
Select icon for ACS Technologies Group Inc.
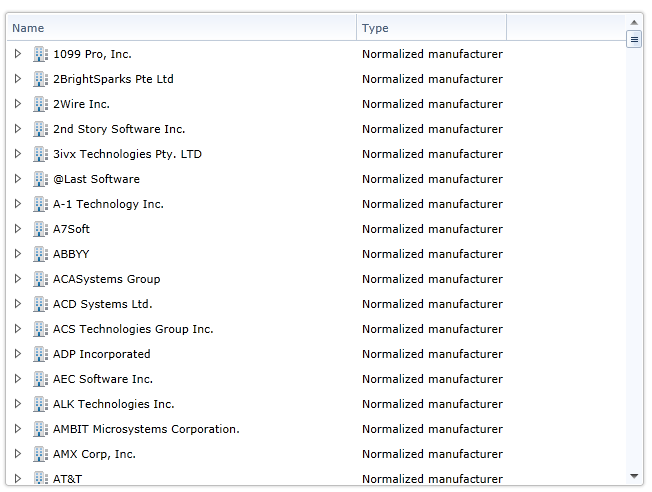point(40,329)
